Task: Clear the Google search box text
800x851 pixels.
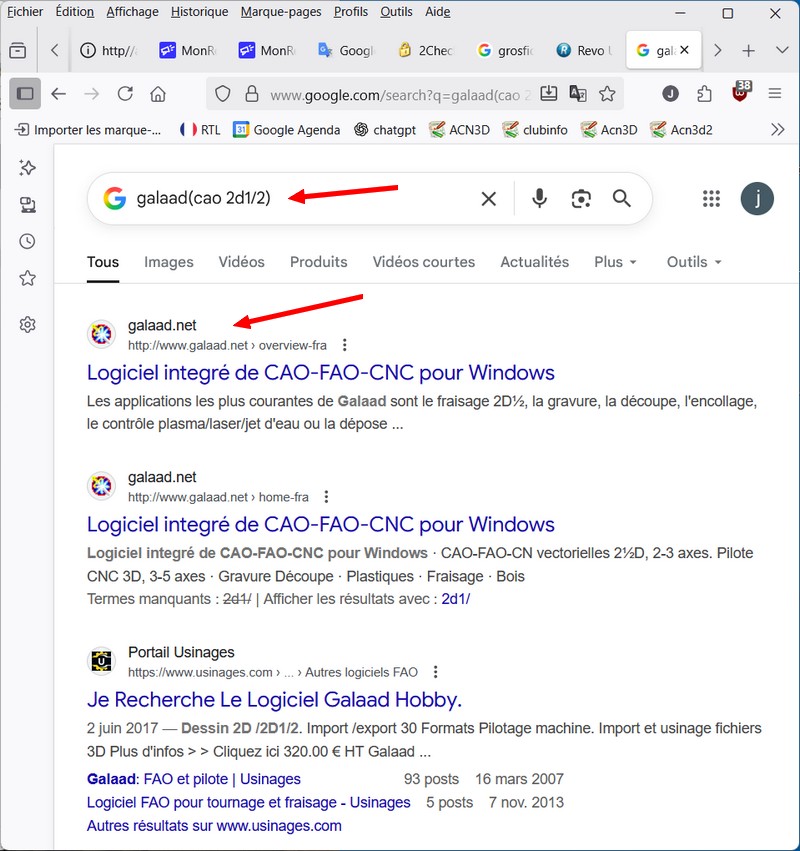Action: pyautogui.click(x=488, y=199)
